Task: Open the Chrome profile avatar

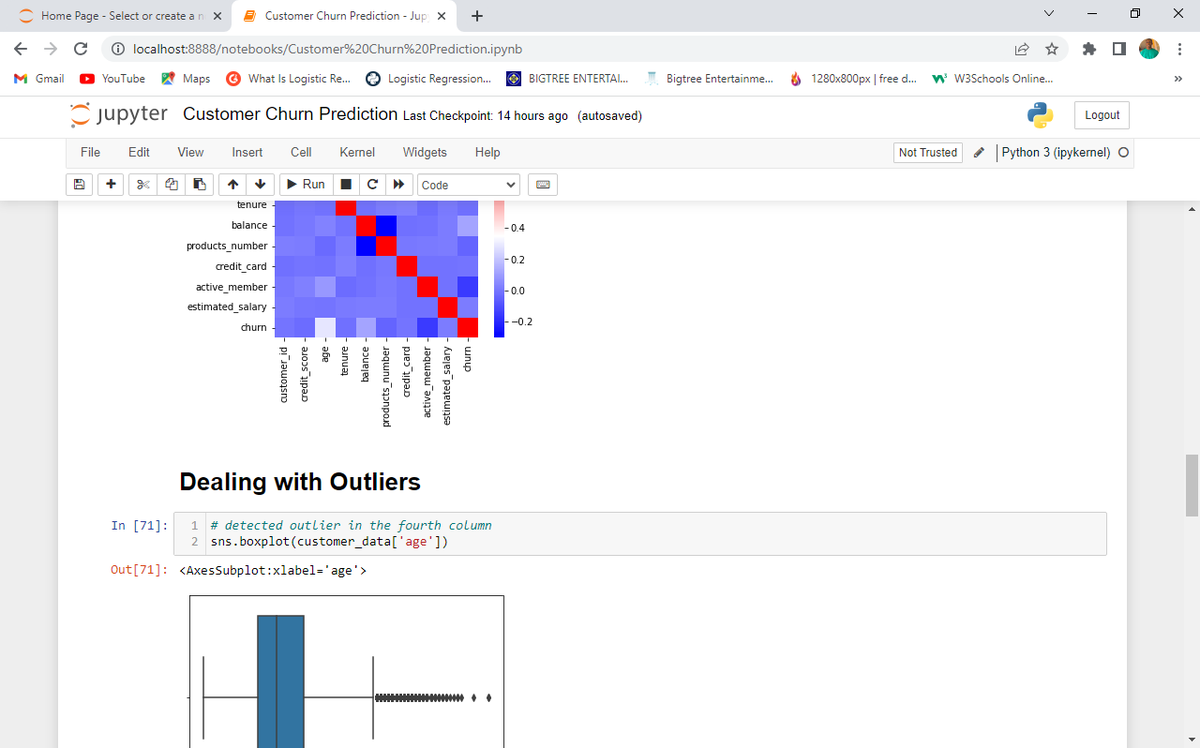Action: [x=1151, y=48]
